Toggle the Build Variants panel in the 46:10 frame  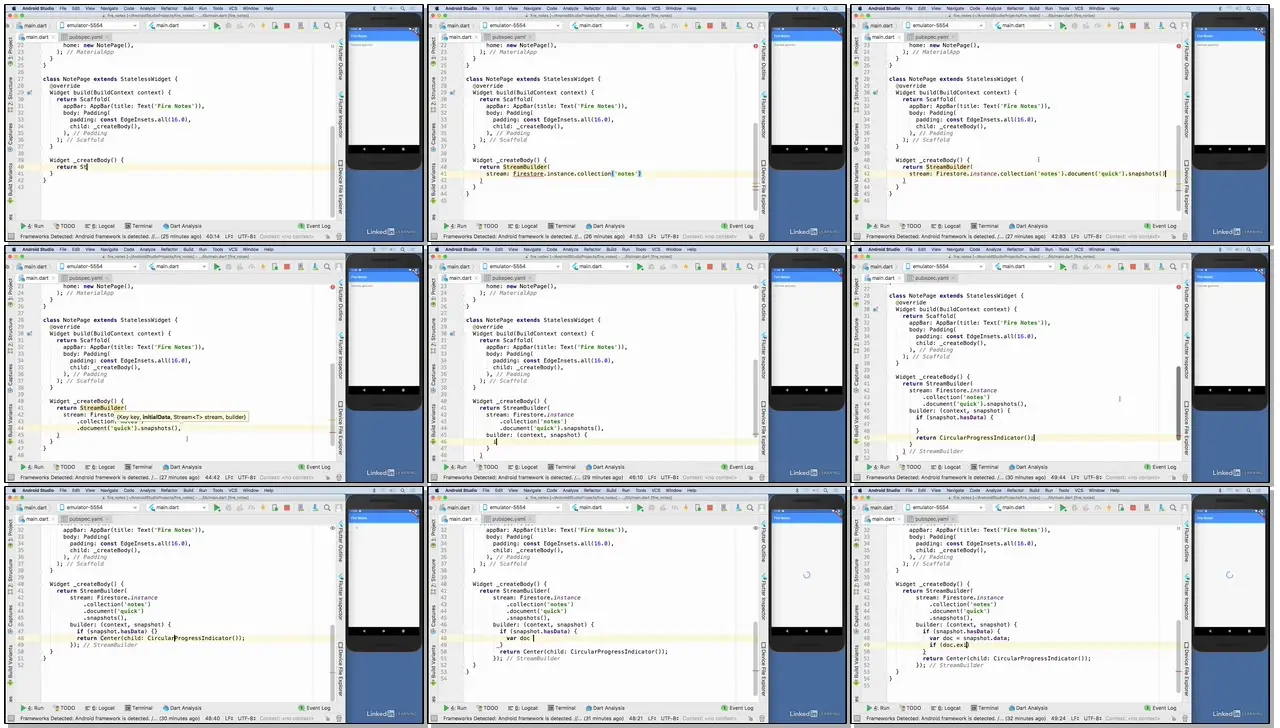pos(433,422)
